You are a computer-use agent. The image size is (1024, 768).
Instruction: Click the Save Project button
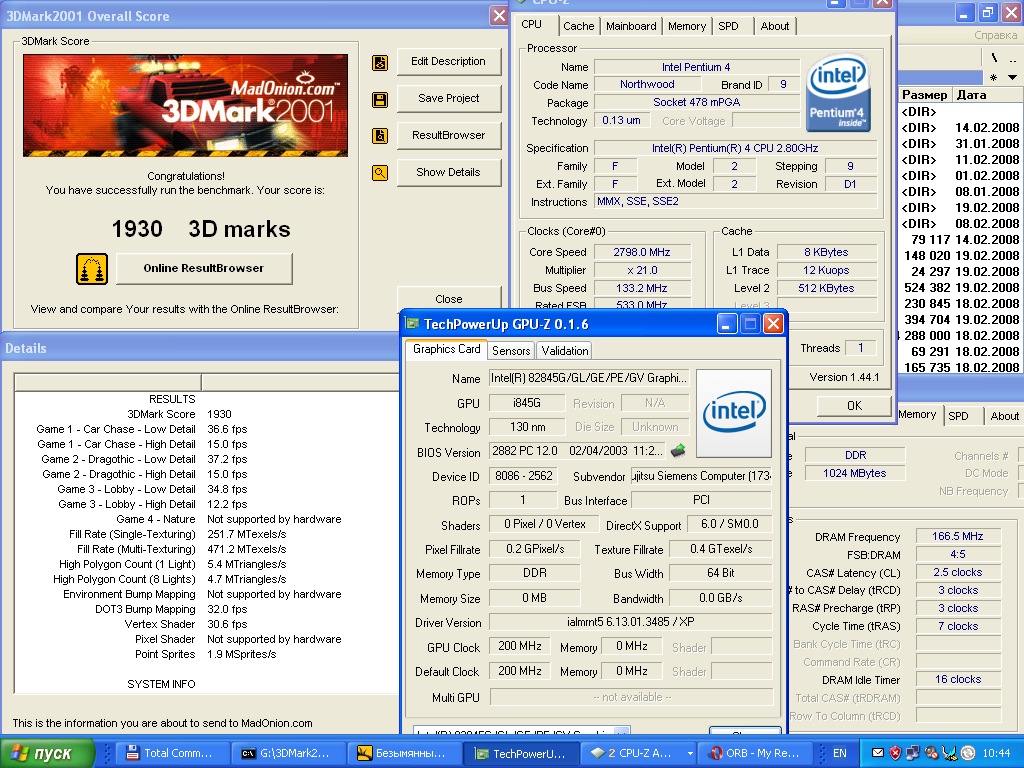click(449, 99)
